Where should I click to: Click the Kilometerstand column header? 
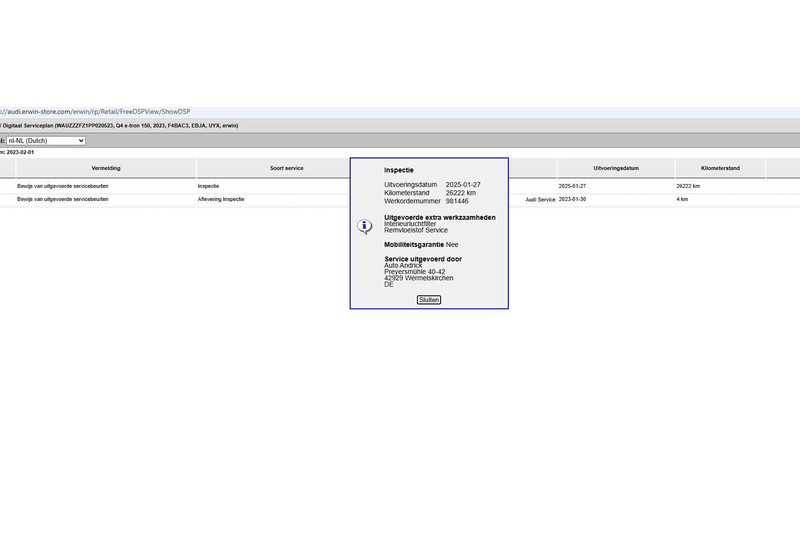(720, 168)
